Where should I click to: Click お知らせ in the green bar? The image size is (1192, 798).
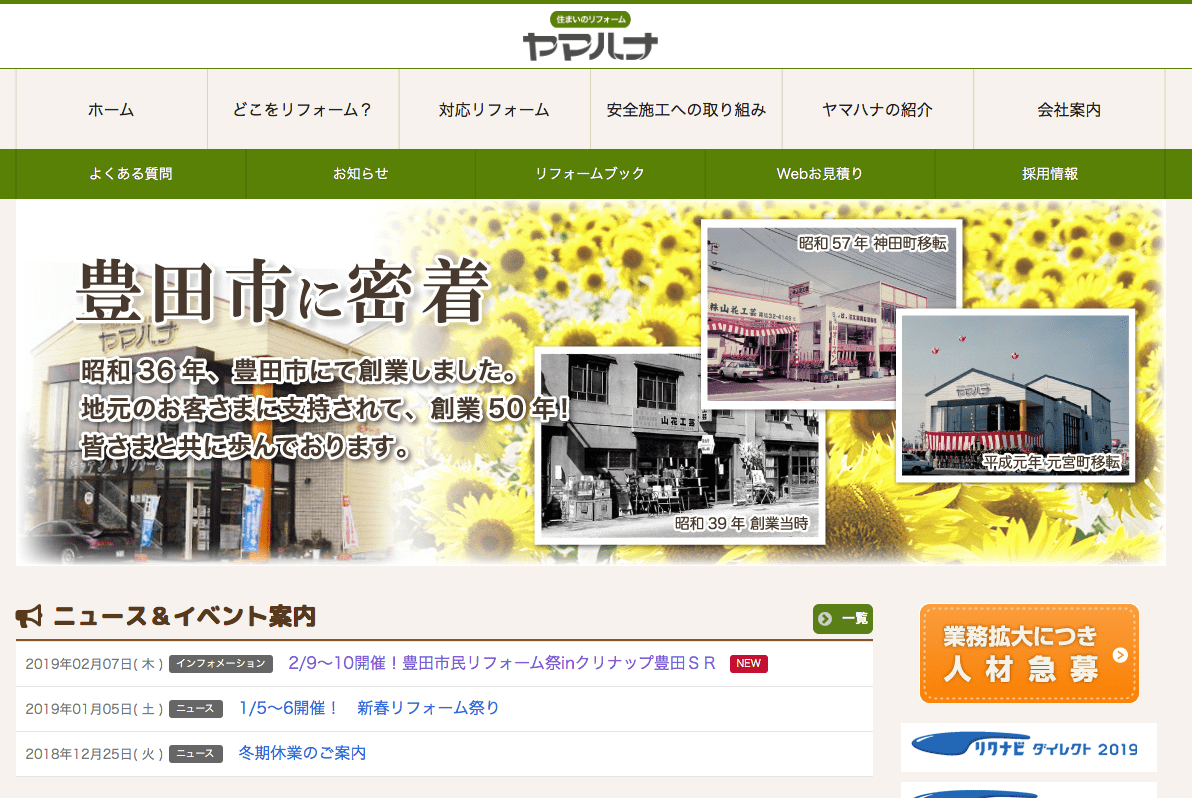tap(360, 174)
